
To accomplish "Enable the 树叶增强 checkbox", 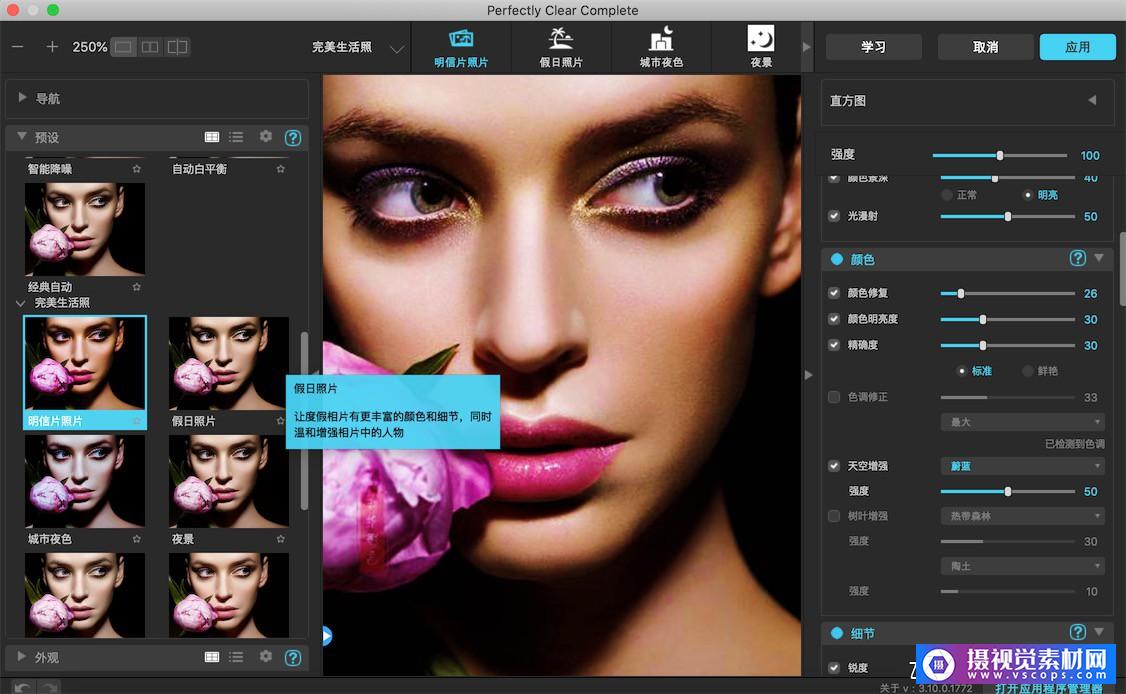I will click(834, 516).
